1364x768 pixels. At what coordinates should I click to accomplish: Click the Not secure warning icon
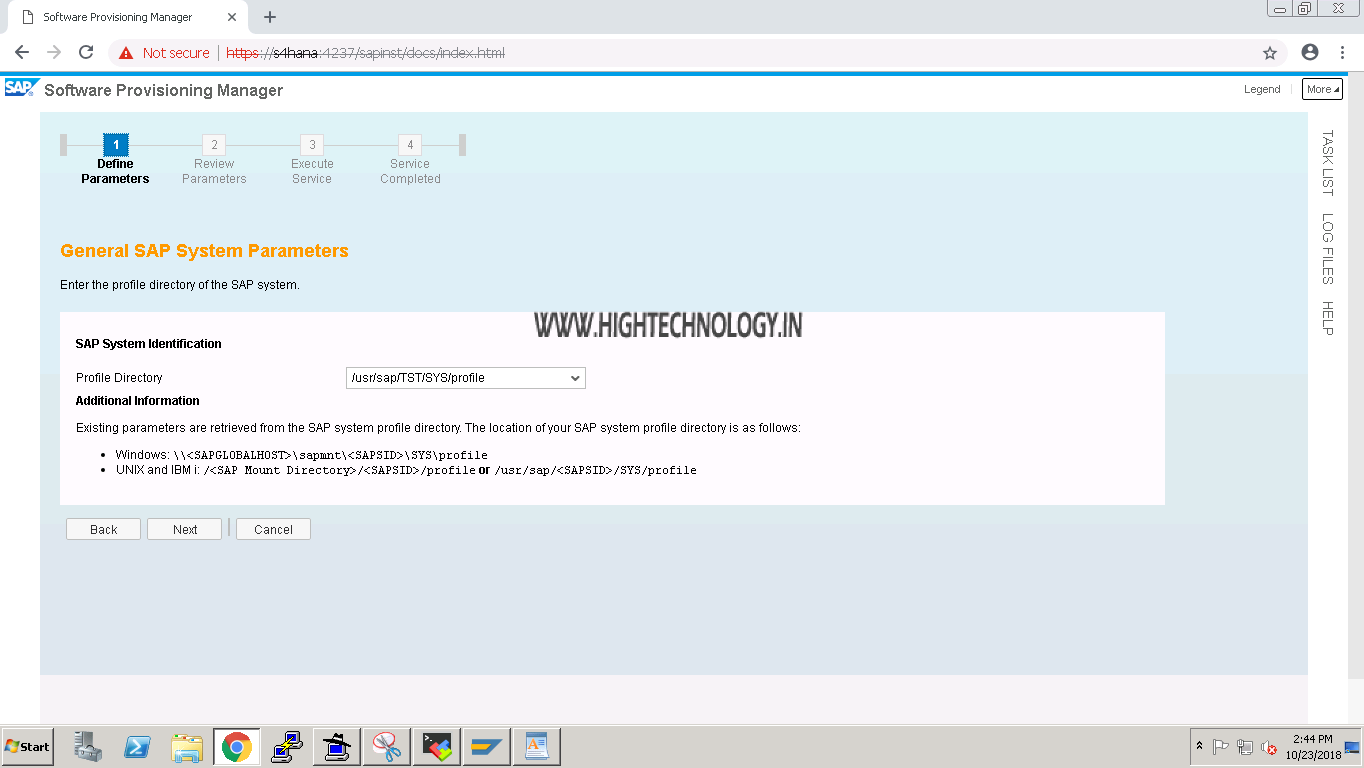coord(127,53)
